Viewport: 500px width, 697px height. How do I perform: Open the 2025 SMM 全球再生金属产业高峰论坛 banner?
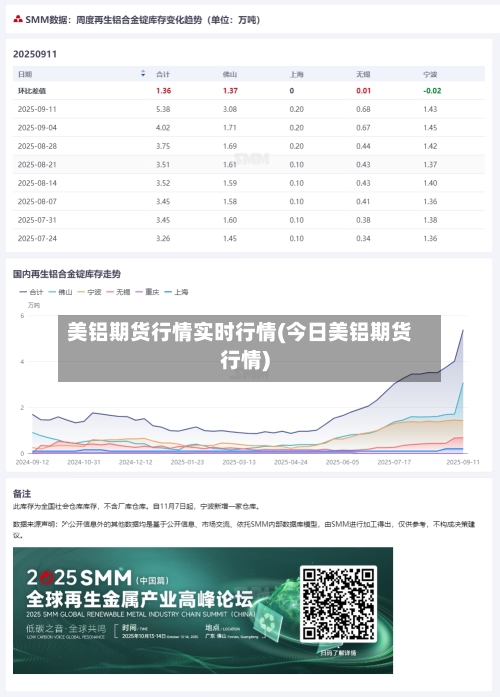[203, 610]
